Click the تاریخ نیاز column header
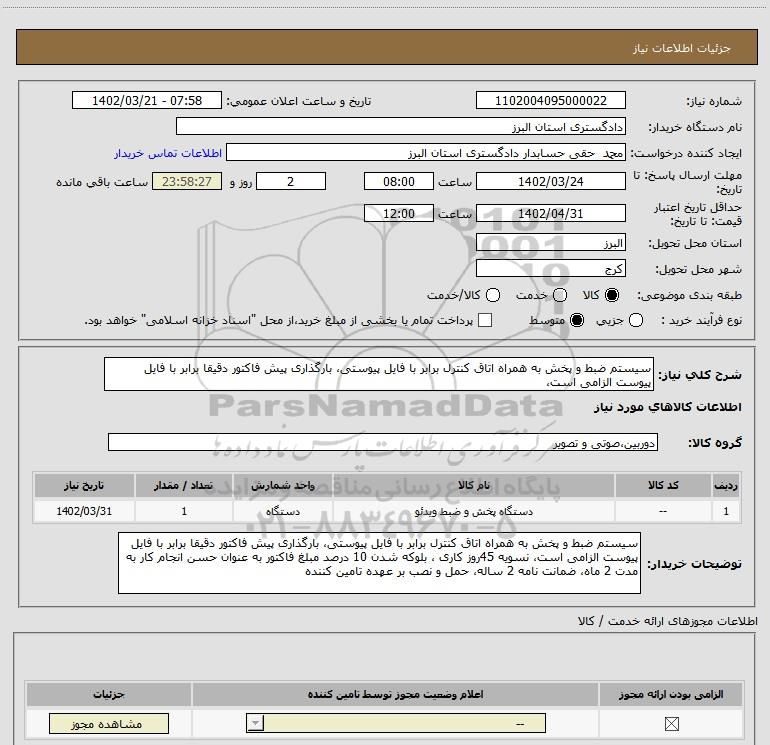770x745 pixels. pos(84,486)
